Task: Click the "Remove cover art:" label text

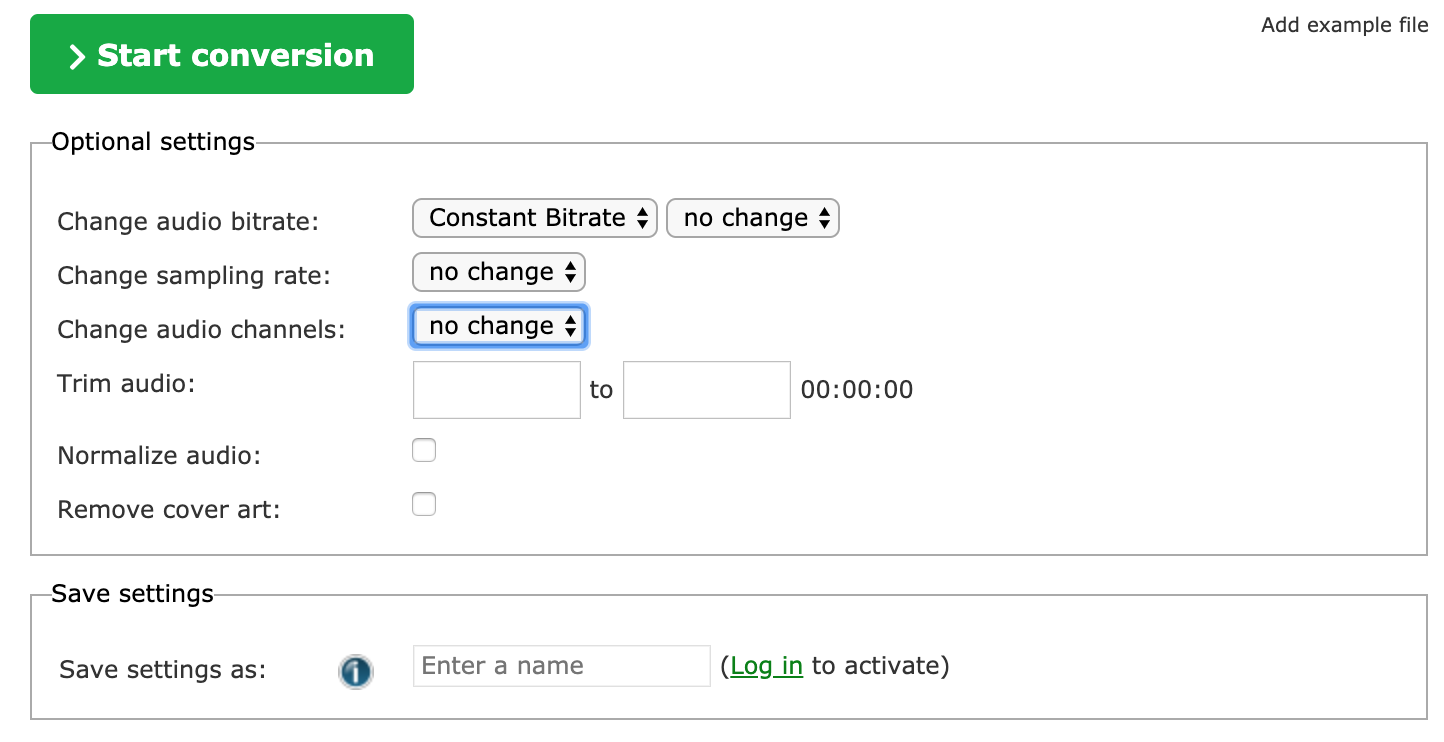Action: 169,510
